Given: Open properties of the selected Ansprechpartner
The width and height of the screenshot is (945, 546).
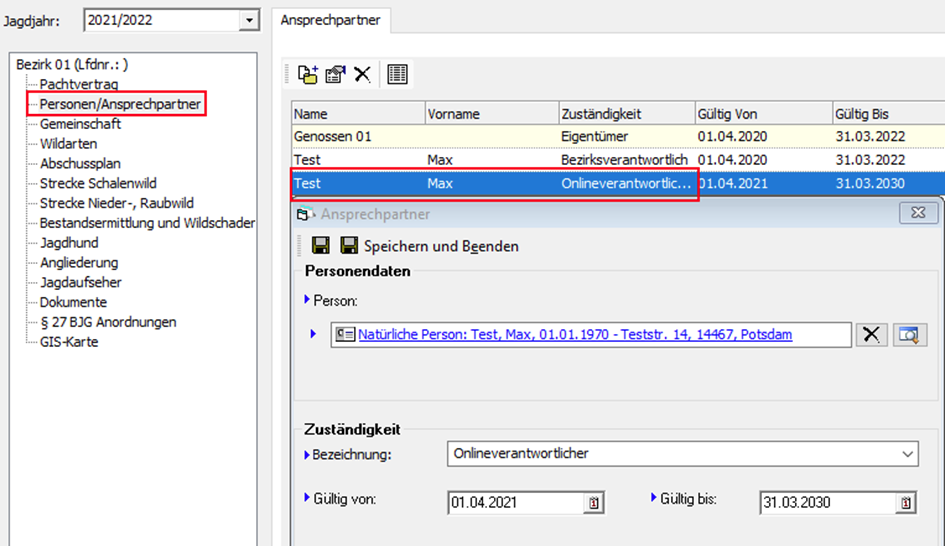Looking at the screenshot, I should pos(335,74).
